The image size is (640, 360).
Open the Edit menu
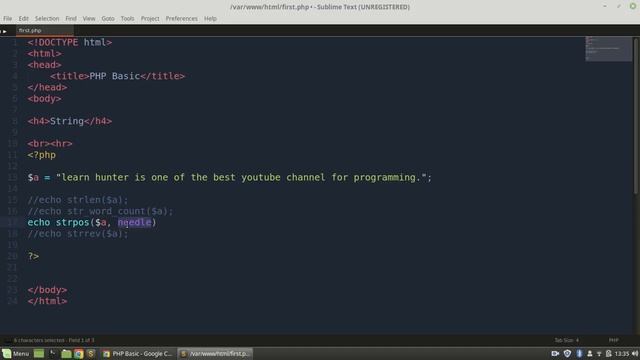pyautogui.click(x=23, y=18)
